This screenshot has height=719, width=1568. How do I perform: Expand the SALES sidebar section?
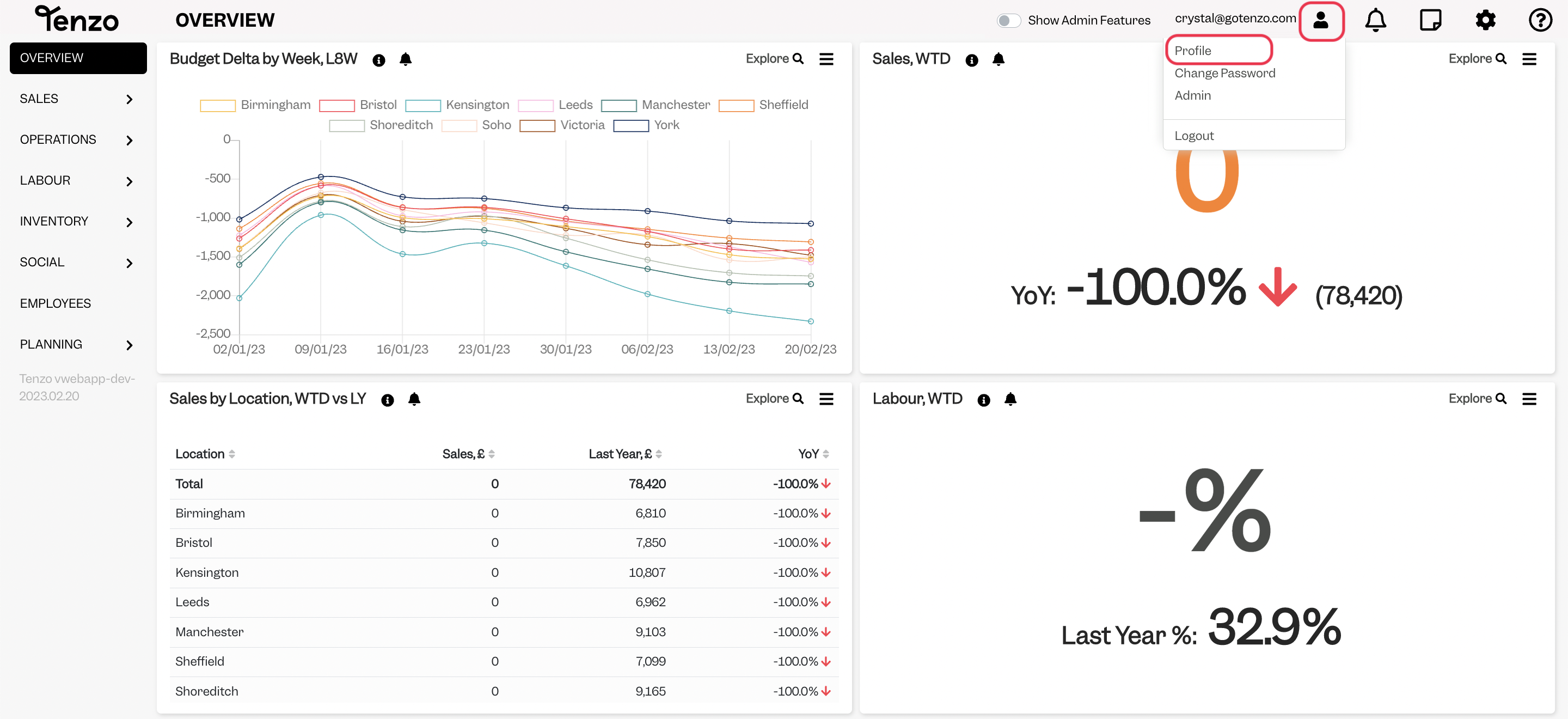coord(77,99)
